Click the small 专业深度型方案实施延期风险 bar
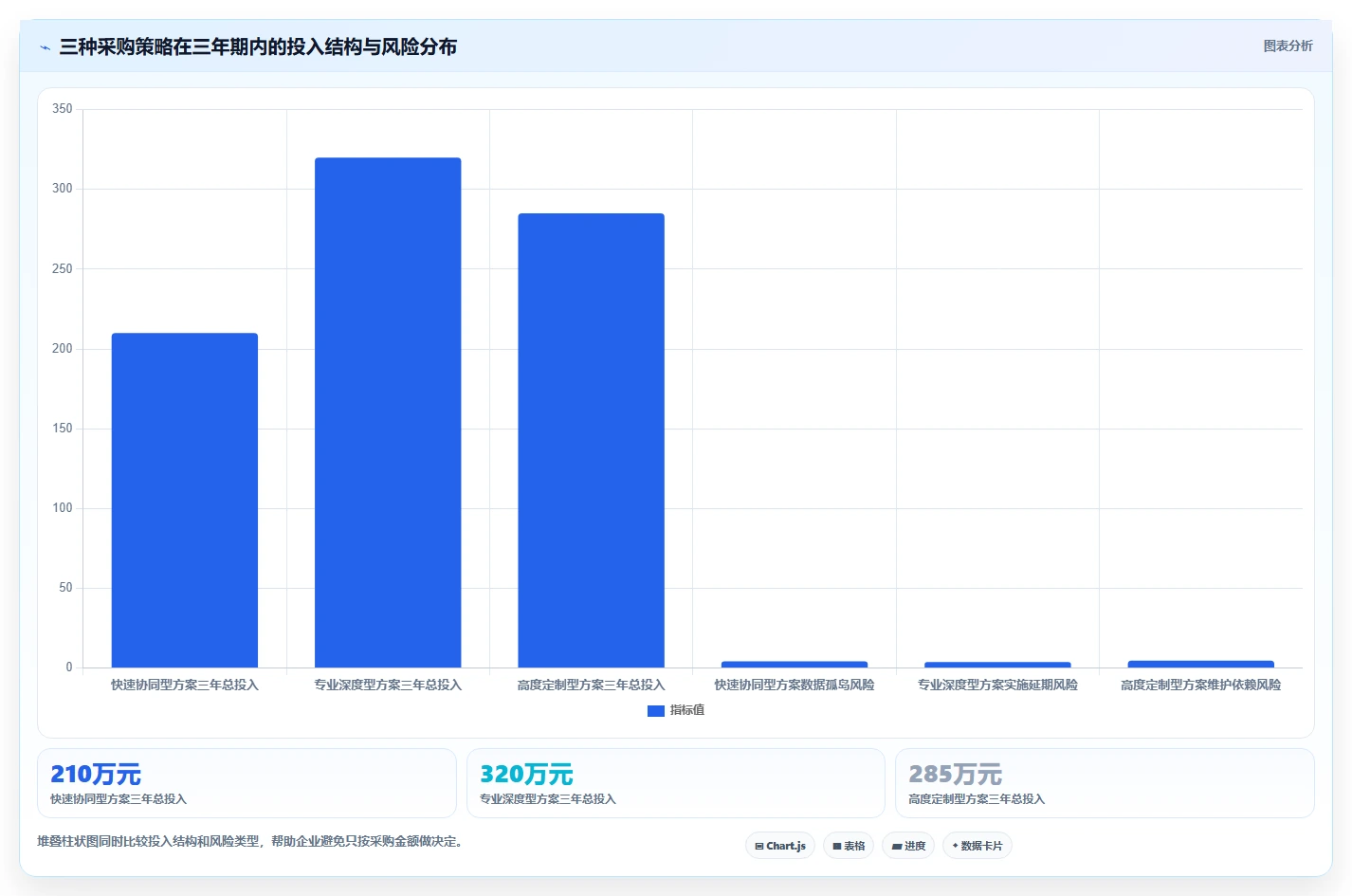This screenshot has width=1352, height=896. point(997,665)
